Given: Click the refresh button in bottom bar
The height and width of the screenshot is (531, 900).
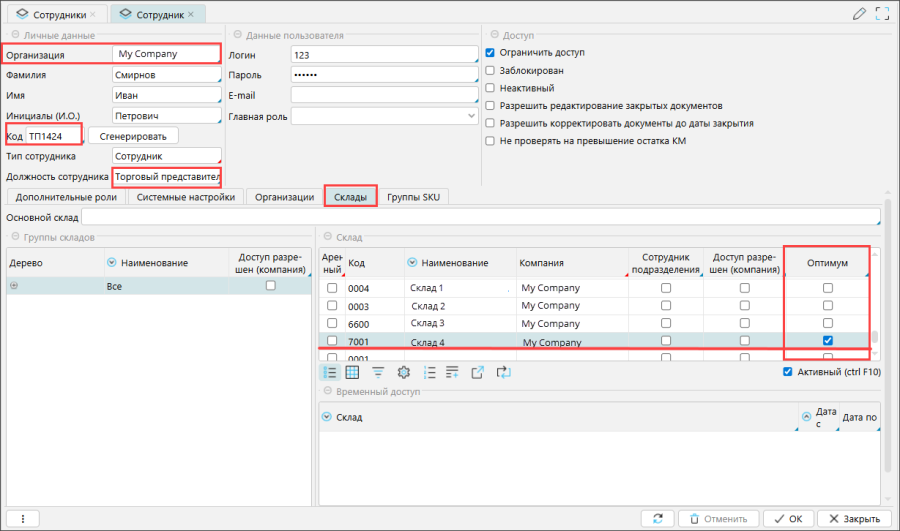Looking at the screenshot, I should coord(657,519).
